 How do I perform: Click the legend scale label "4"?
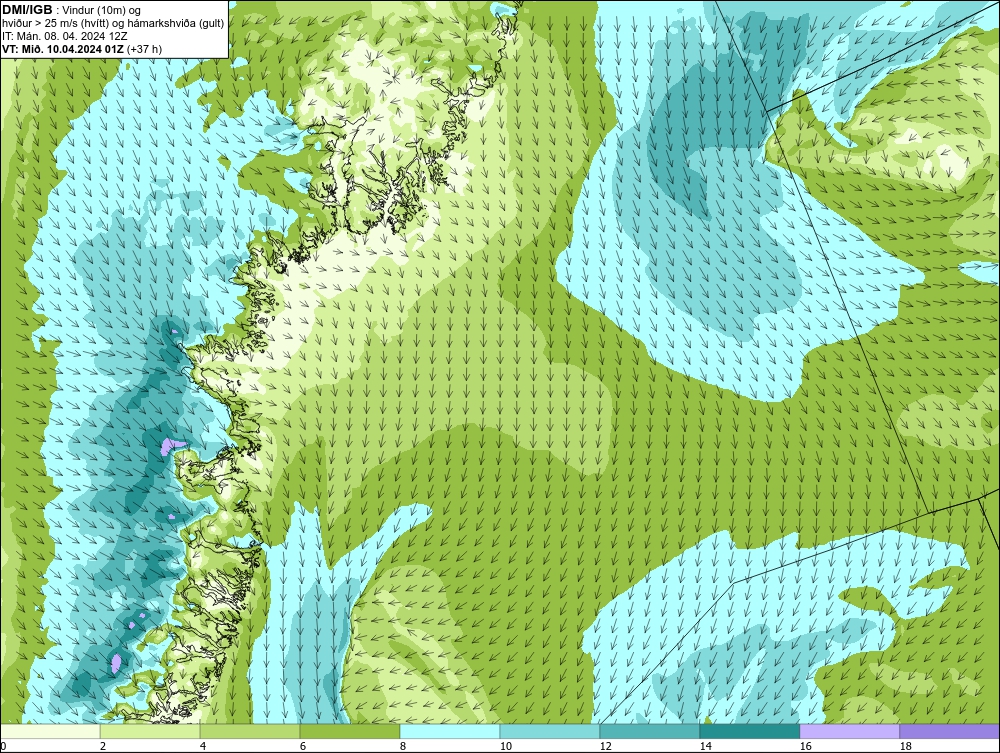pos(203,746)
